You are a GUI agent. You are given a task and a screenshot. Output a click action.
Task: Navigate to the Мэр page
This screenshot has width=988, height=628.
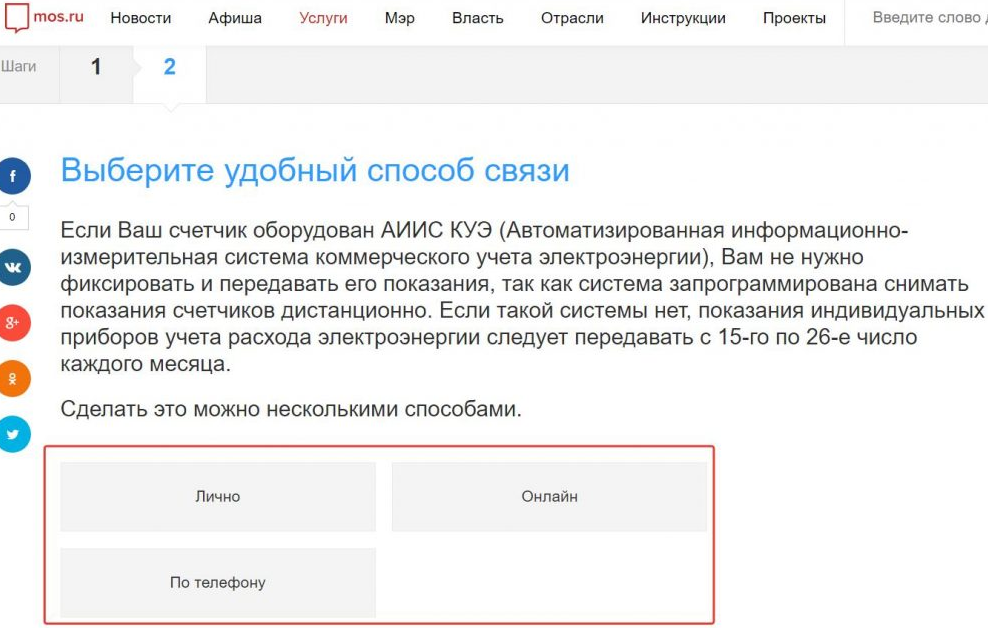(399, 18)
